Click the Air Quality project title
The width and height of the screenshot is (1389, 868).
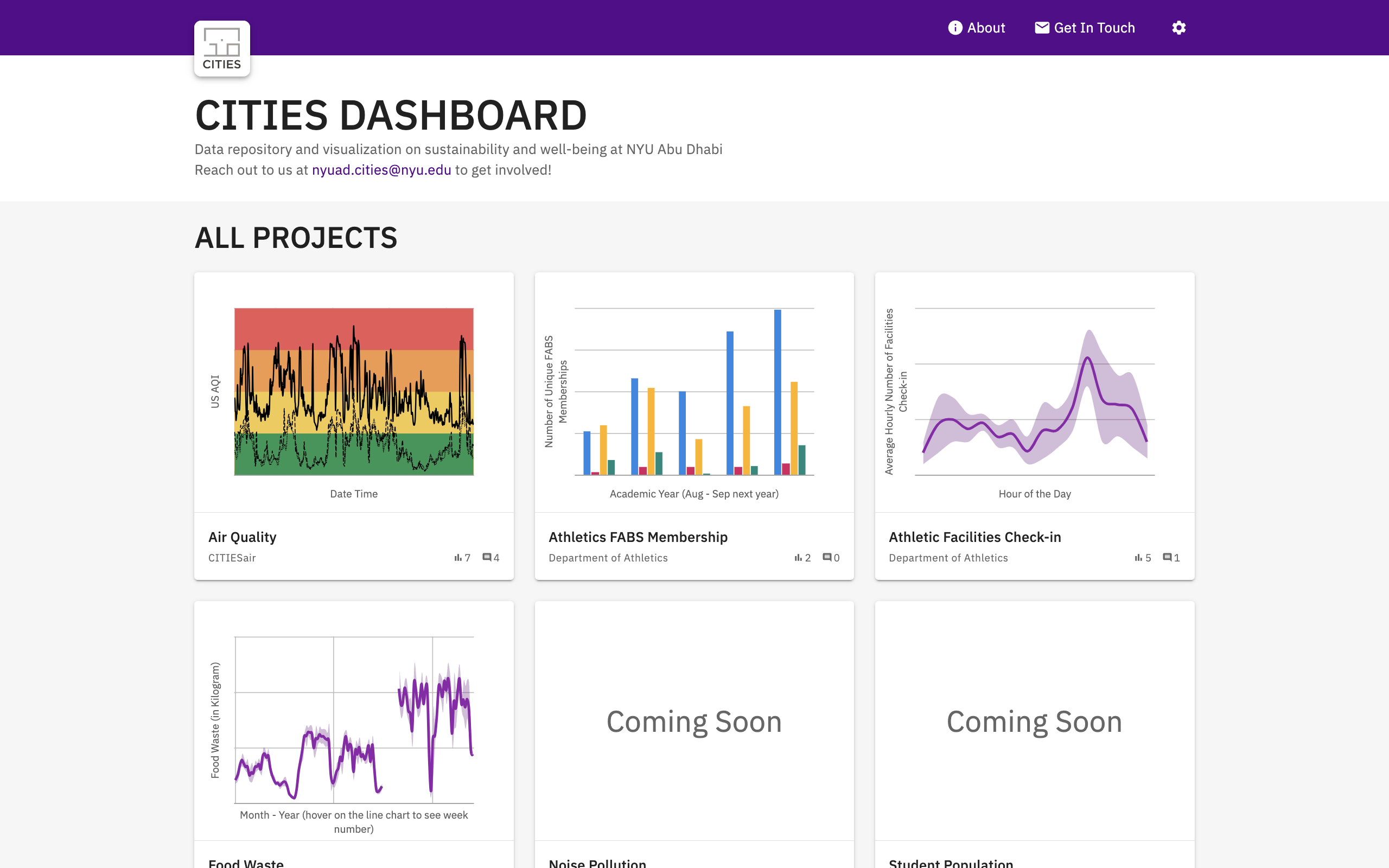(242, 537)
